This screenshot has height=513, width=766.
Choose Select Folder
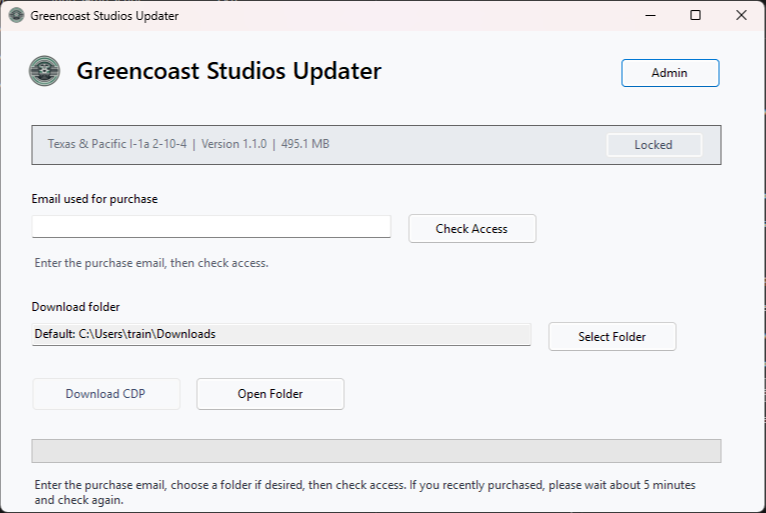[x=612, y=337]
